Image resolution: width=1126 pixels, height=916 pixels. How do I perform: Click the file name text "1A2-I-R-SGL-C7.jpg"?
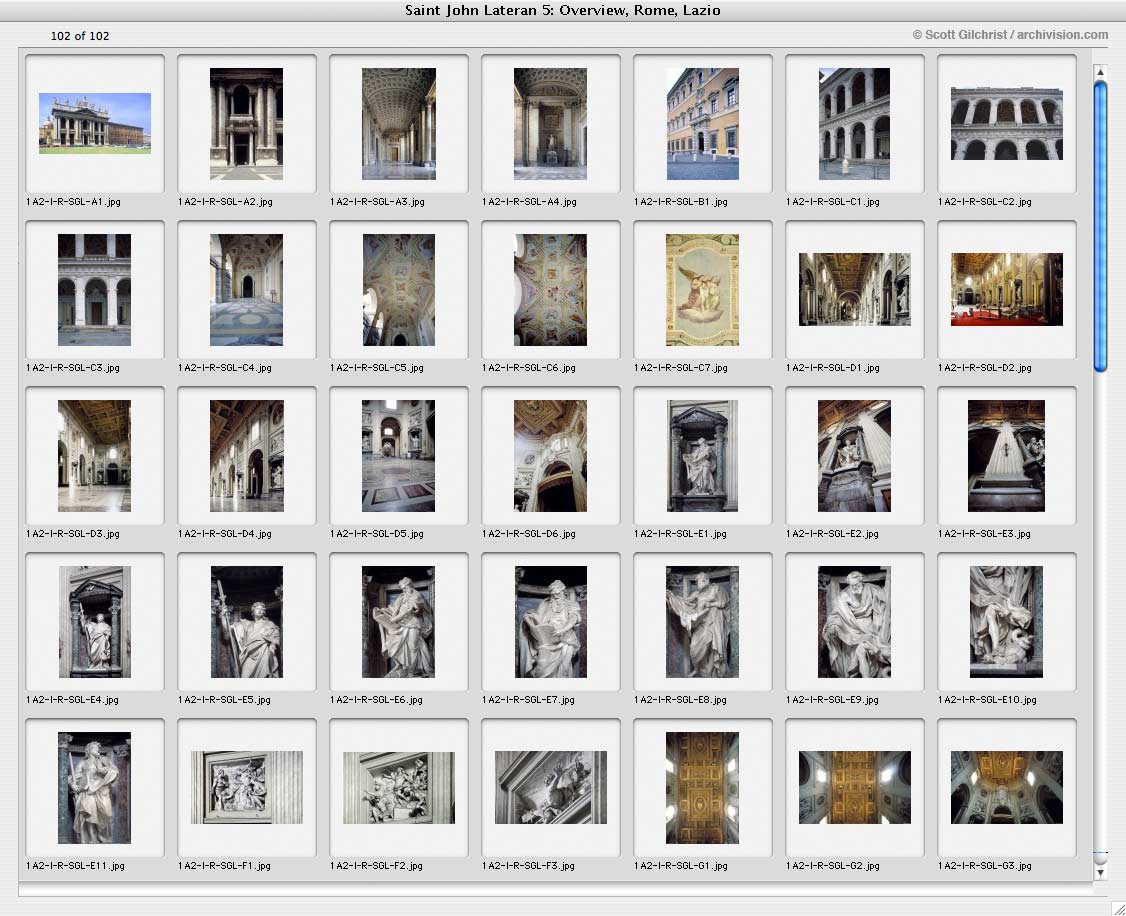tap(681, 368)
